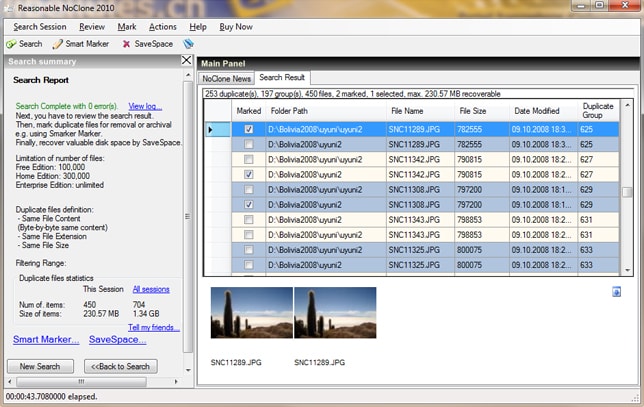644x407 pixels.
Task: Click the summary panel scroll left arrow
Action: pos(10,382)
